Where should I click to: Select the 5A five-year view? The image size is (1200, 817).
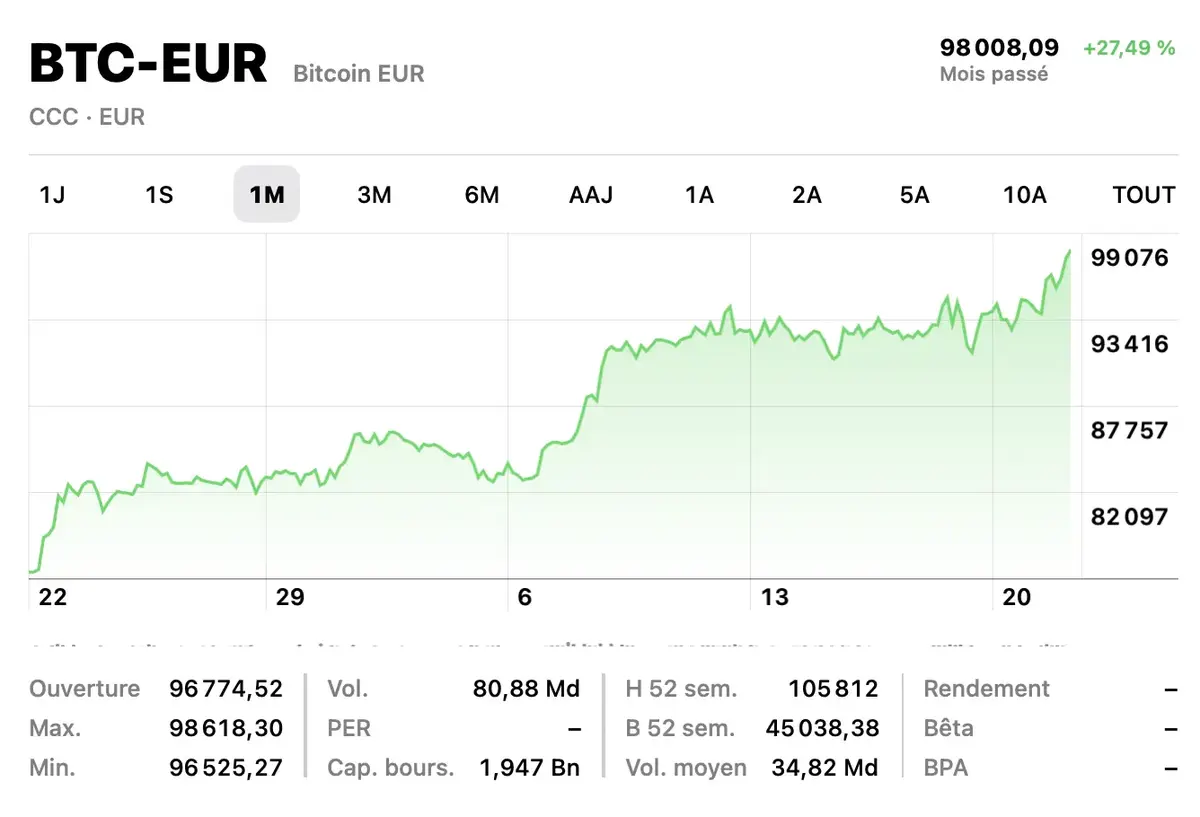click(913, 195)
